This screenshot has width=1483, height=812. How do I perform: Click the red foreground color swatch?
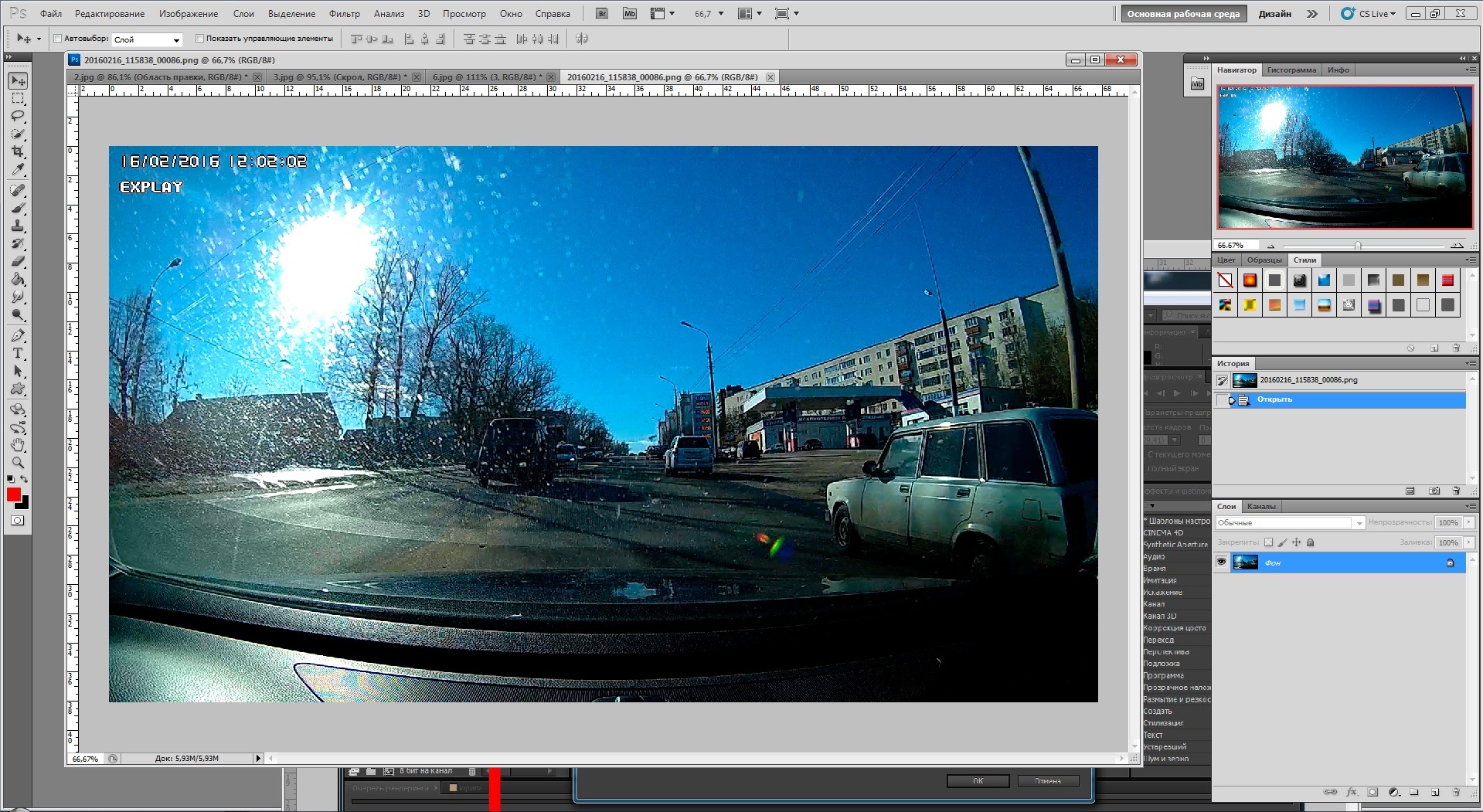point(14,494)
